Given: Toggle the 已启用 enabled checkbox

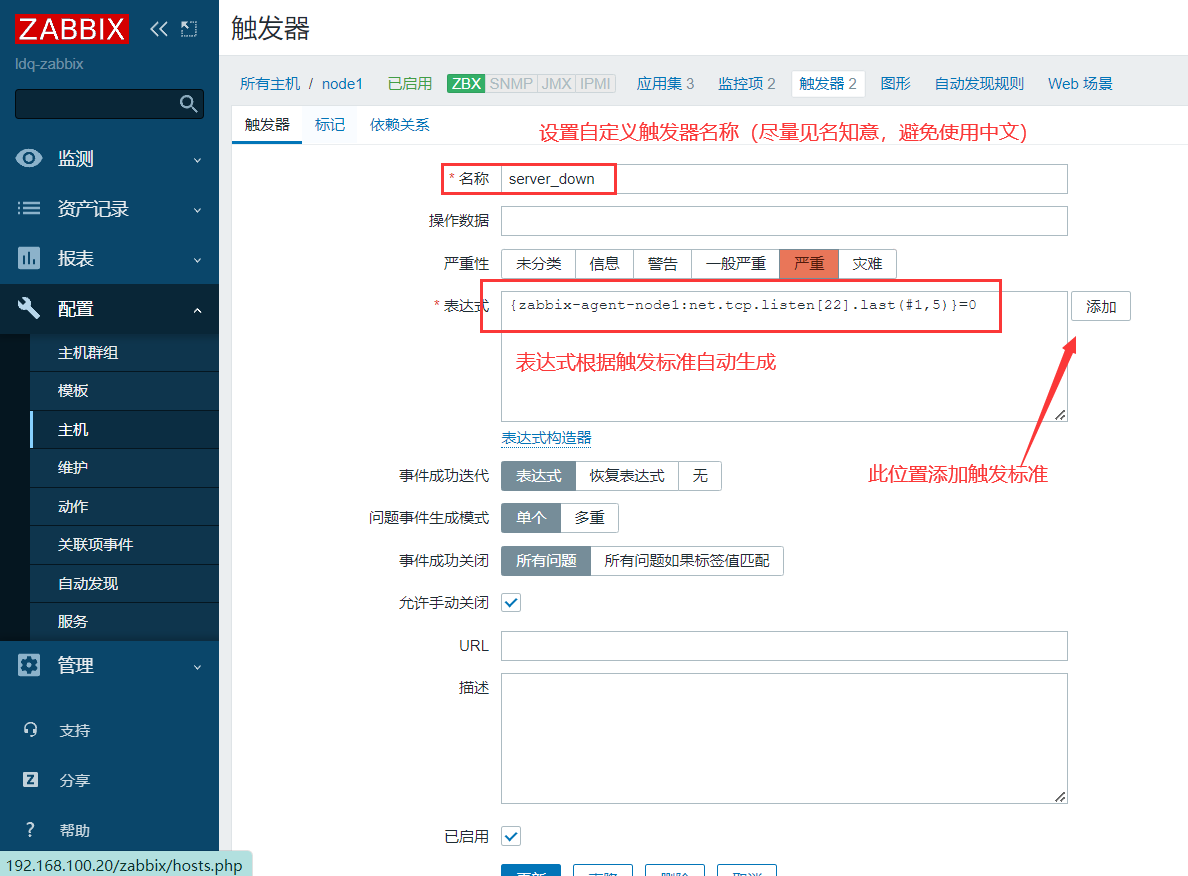Looking at the screenshot, I should 511,836.
